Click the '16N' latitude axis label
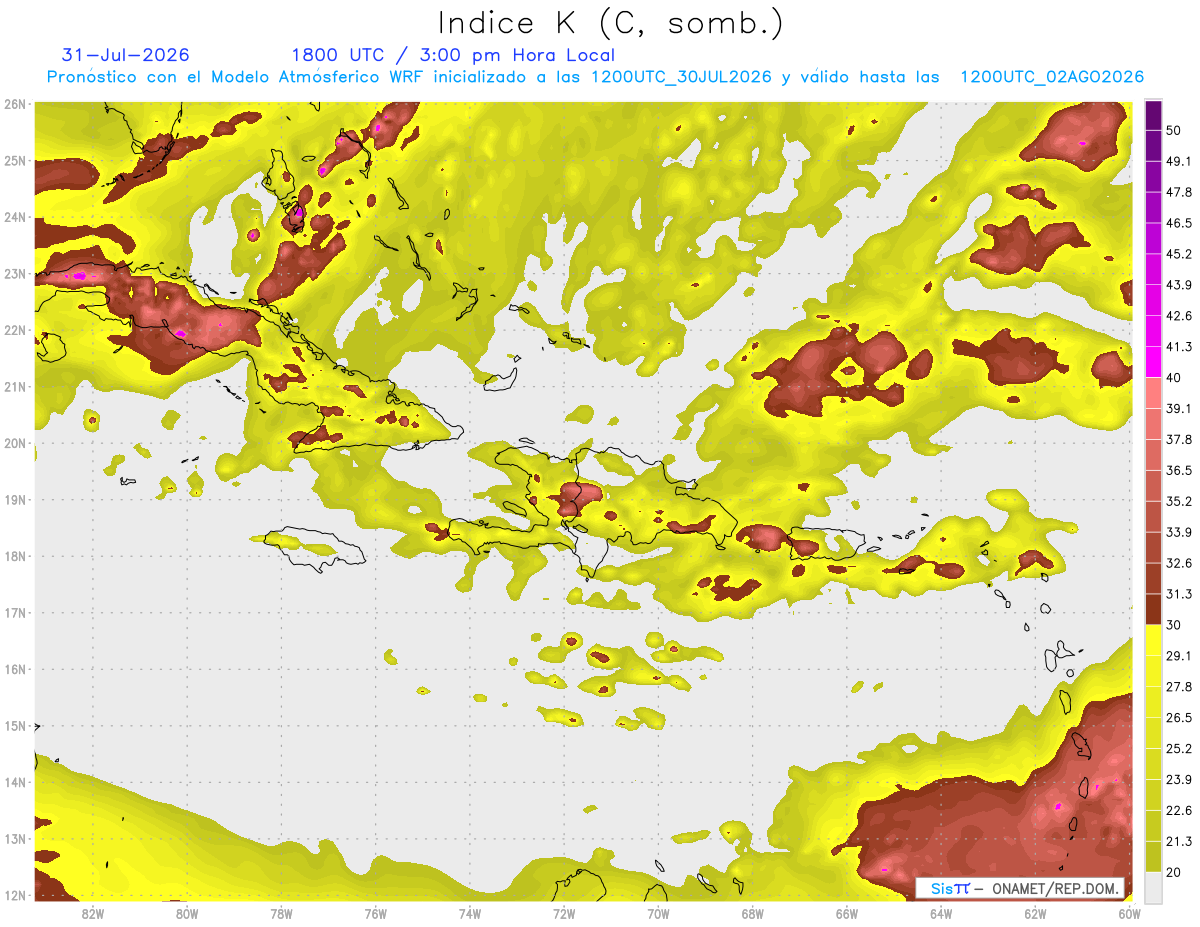The image size is (1200, 927). point(15,669)
